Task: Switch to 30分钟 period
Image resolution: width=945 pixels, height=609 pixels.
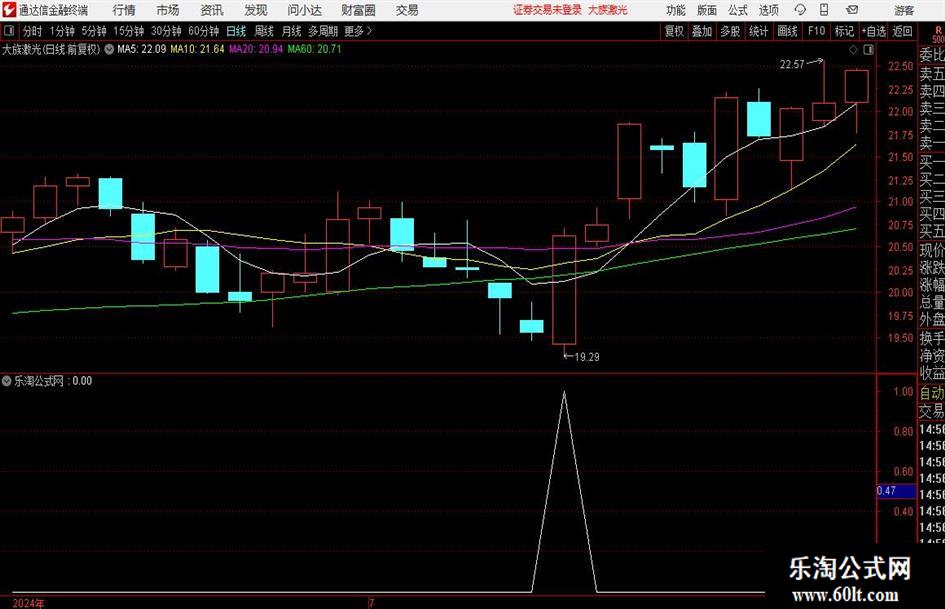Action: click(x=166, y=31)
